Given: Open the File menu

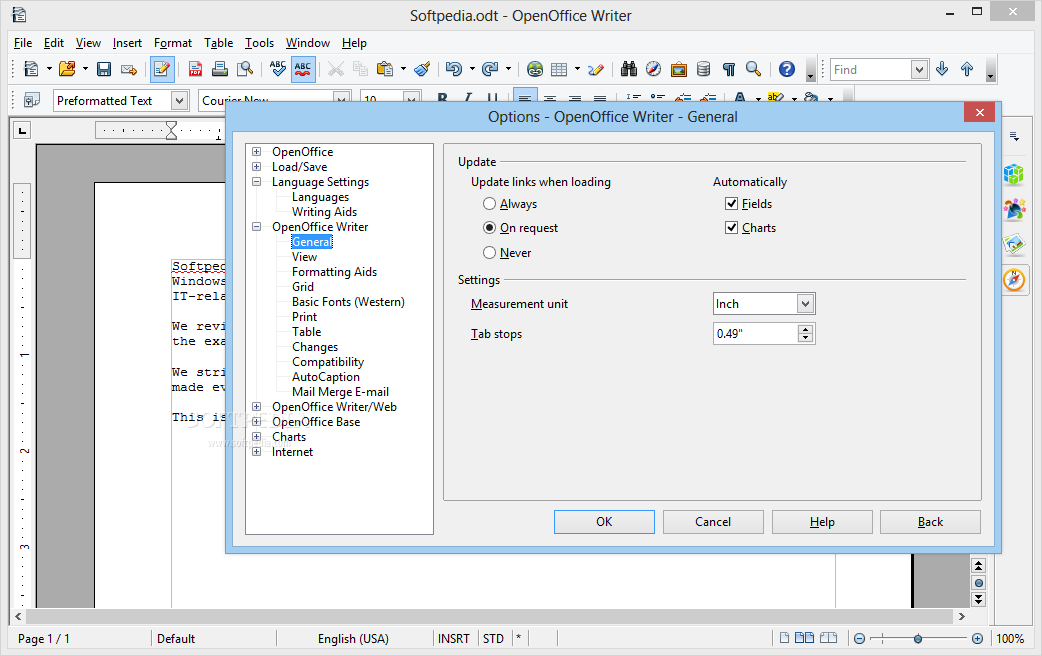Looking at the screenshot, I should pos(23,43).
